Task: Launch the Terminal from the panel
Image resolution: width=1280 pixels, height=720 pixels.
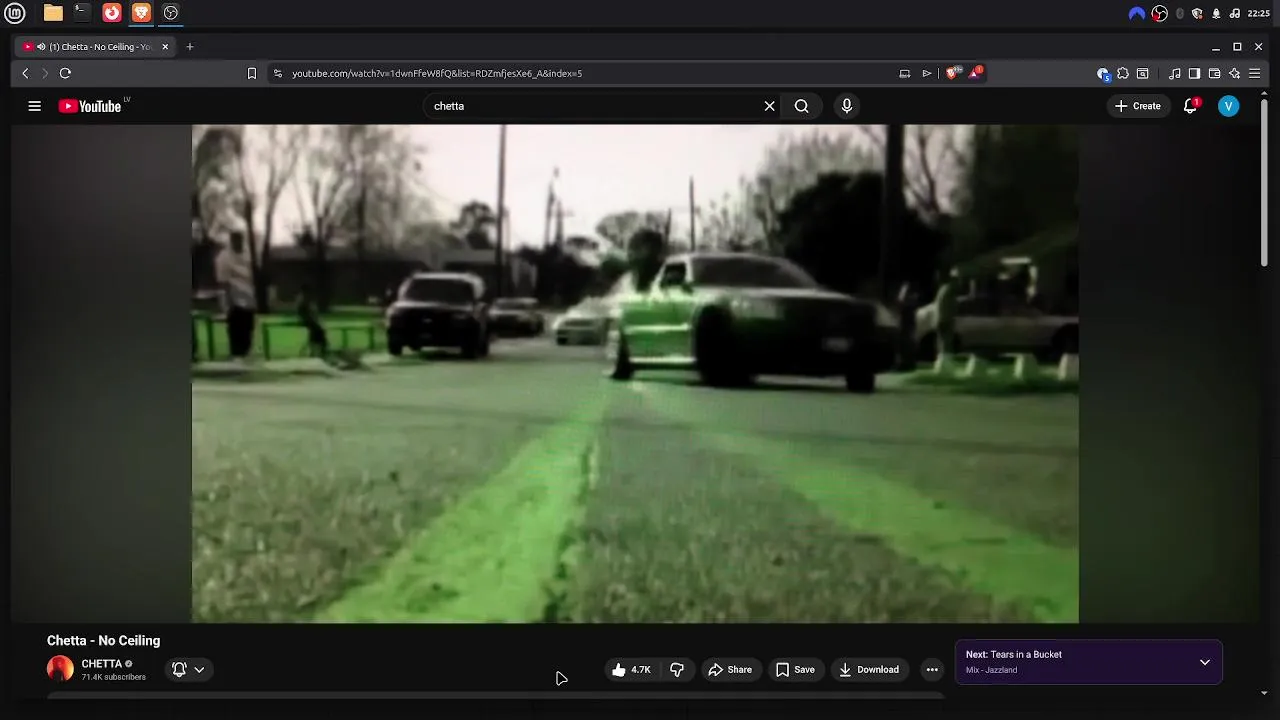Action: click(x=82, y=13)
